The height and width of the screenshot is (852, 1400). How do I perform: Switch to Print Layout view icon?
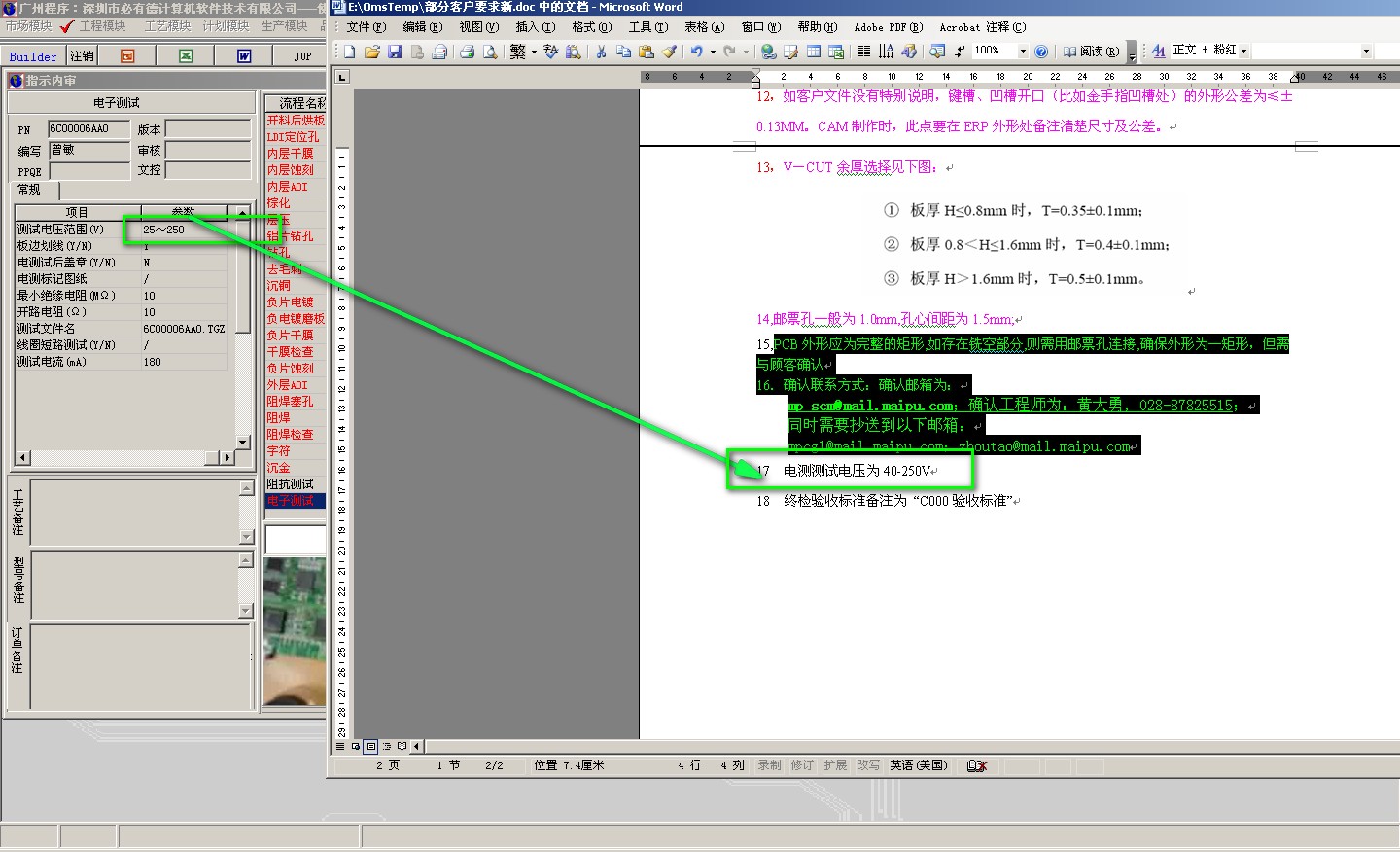pos(371,747)
